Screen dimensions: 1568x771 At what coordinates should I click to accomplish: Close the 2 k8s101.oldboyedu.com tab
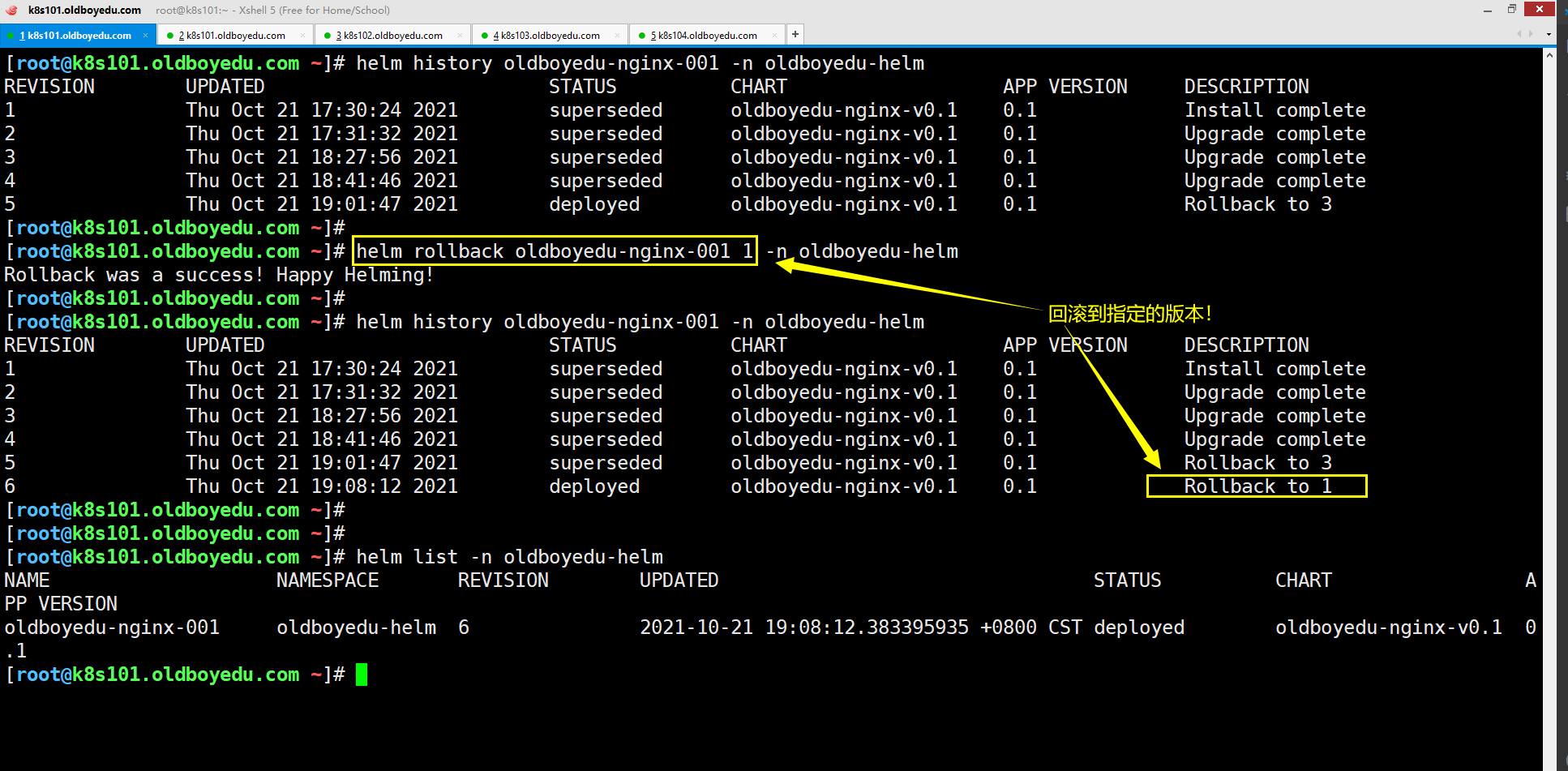302,36
